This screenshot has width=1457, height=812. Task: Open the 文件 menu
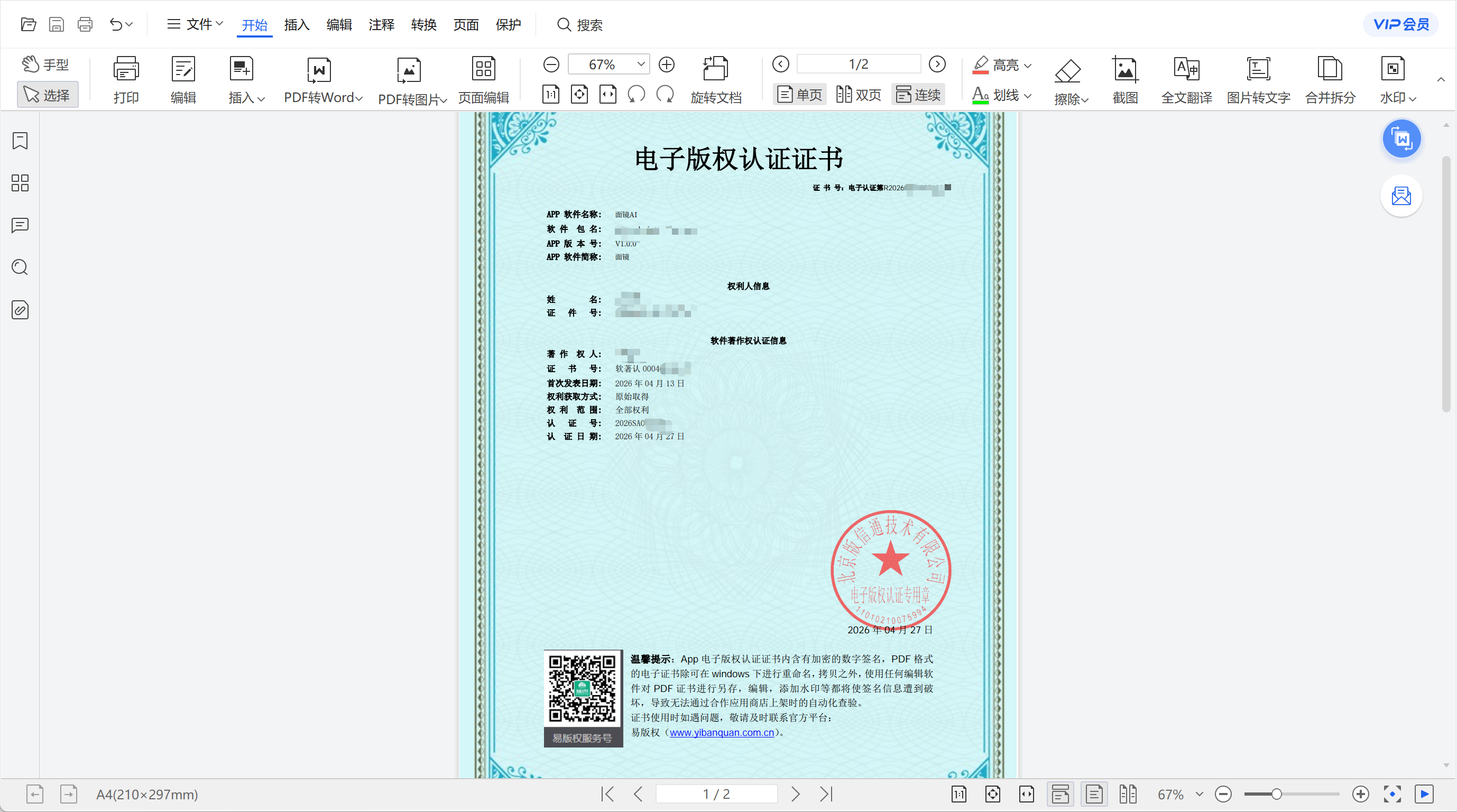(x=196, y=24)
